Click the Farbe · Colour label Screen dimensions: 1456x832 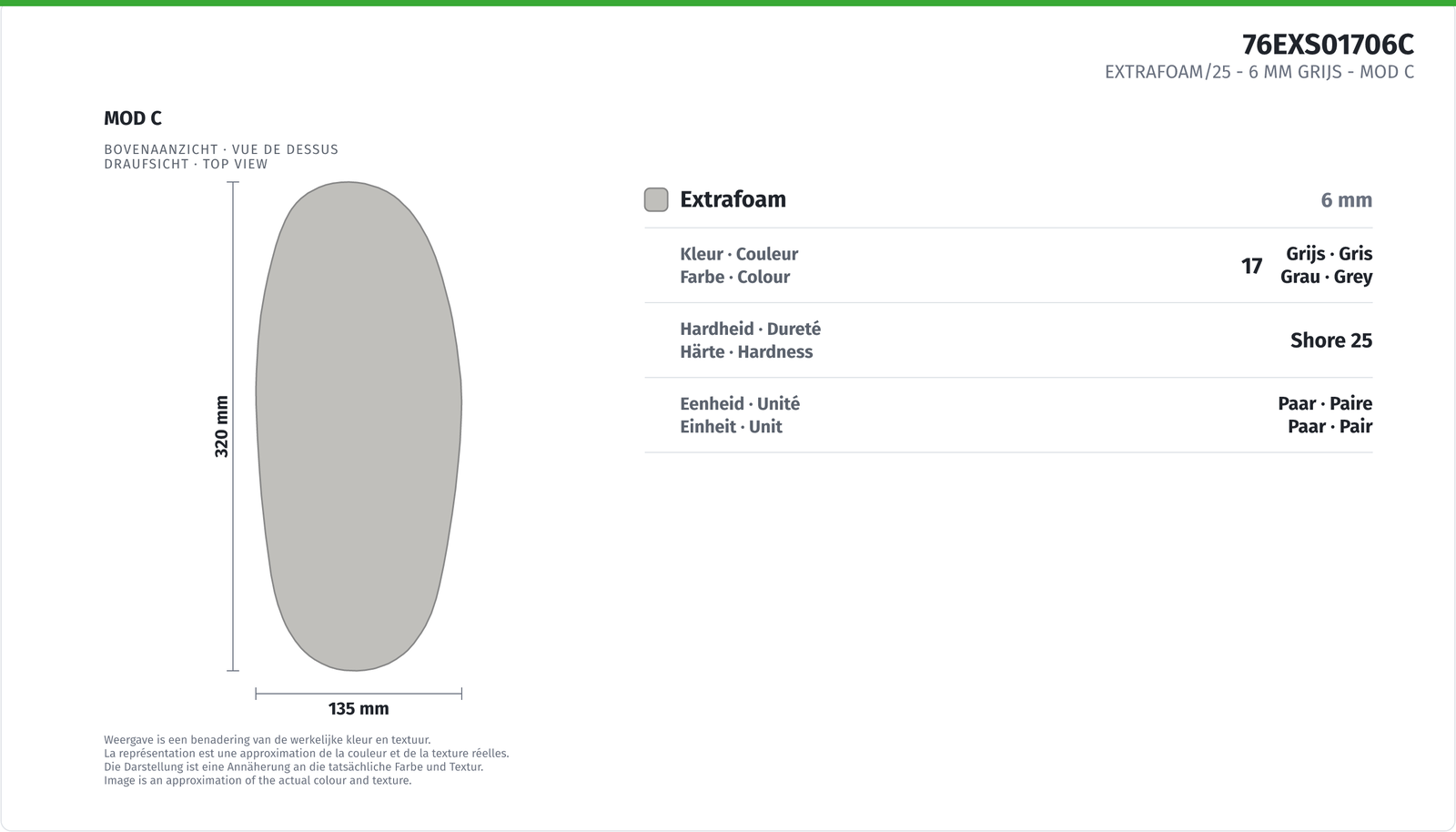(734, 277)
